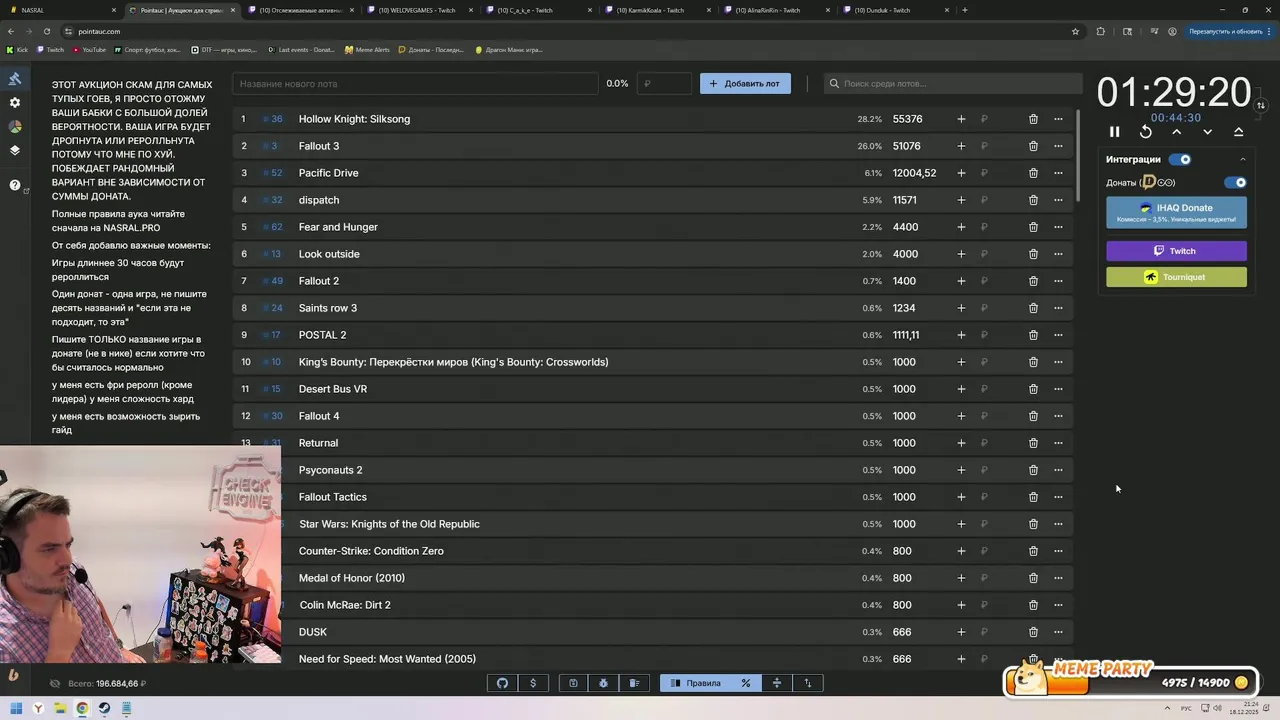Switch to the Dunduk Twitch tab

895,10
